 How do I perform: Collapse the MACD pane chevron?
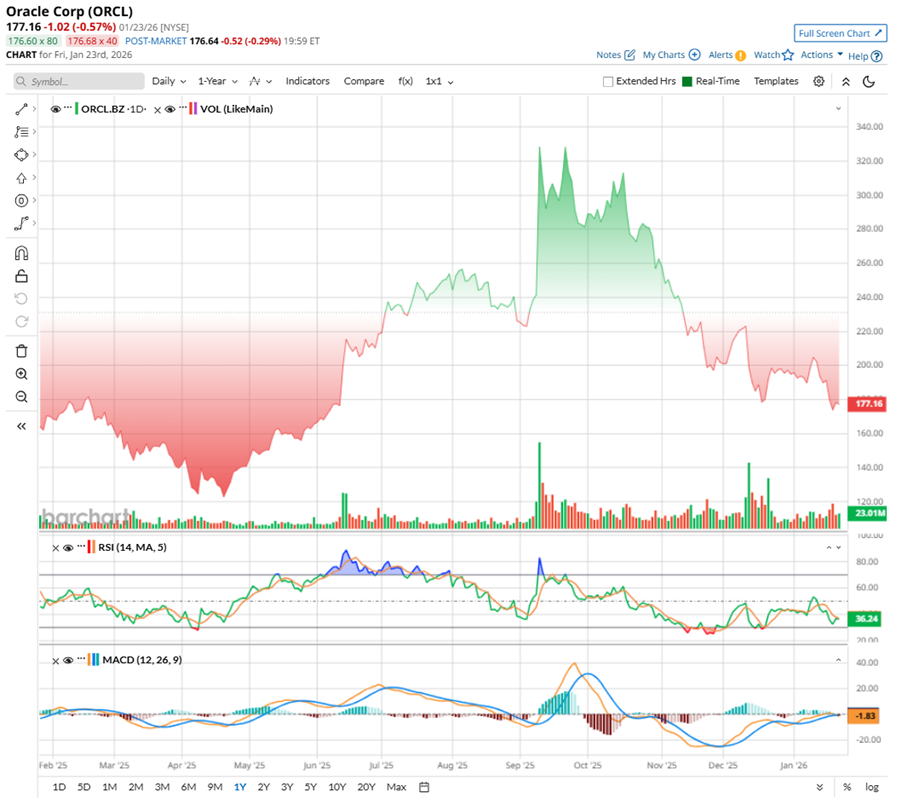tap(839, 660)
